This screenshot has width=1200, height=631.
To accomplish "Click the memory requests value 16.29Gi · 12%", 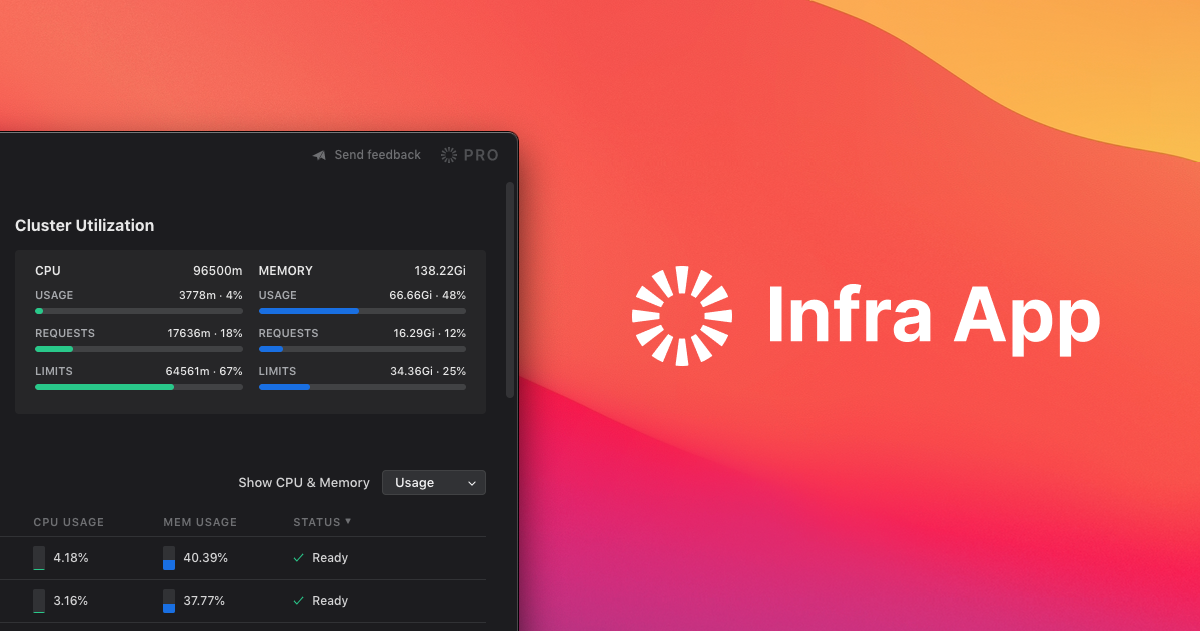I will point(429,334).
